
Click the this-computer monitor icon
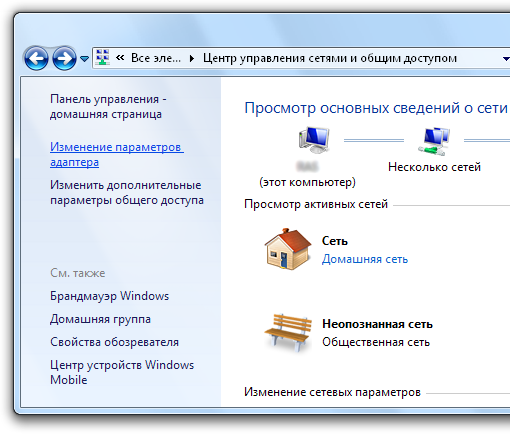[314, 140]
